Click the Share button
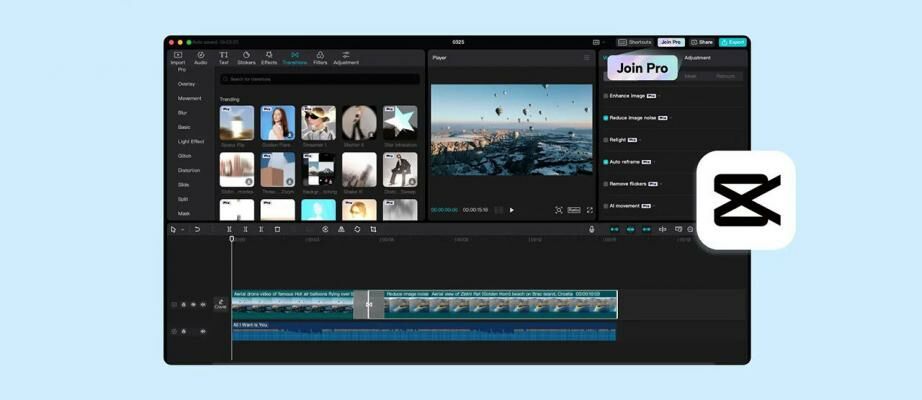This screenshot has height=400, width=922. point(702,42)
